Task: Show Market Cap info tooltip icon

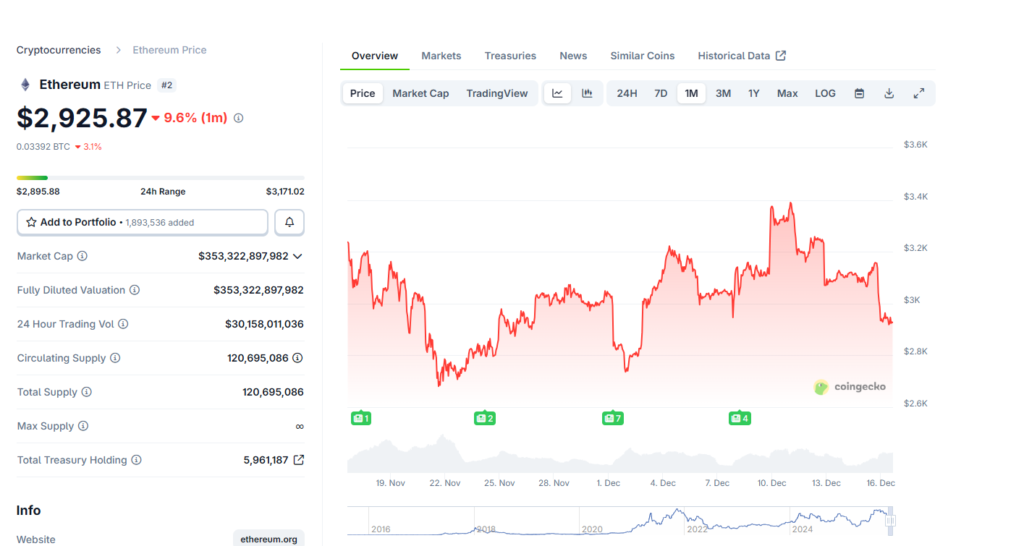Action: click(82, 256)
